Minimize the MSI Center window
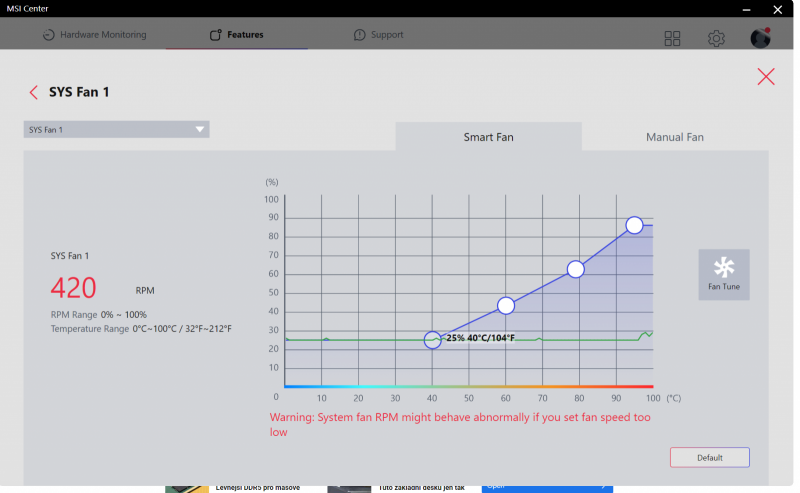 [746, 9]
